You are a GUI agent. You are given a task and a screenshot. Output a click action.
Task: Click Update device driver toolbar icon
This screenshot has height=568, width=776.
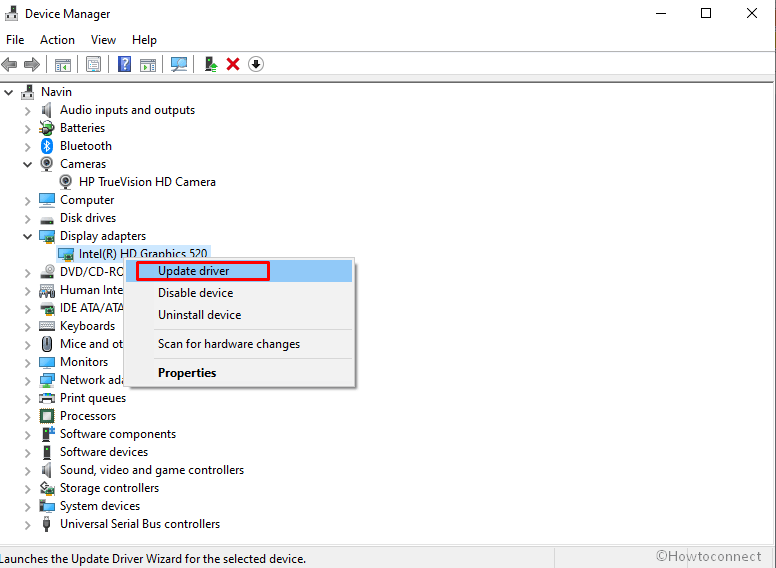(211, 64)
